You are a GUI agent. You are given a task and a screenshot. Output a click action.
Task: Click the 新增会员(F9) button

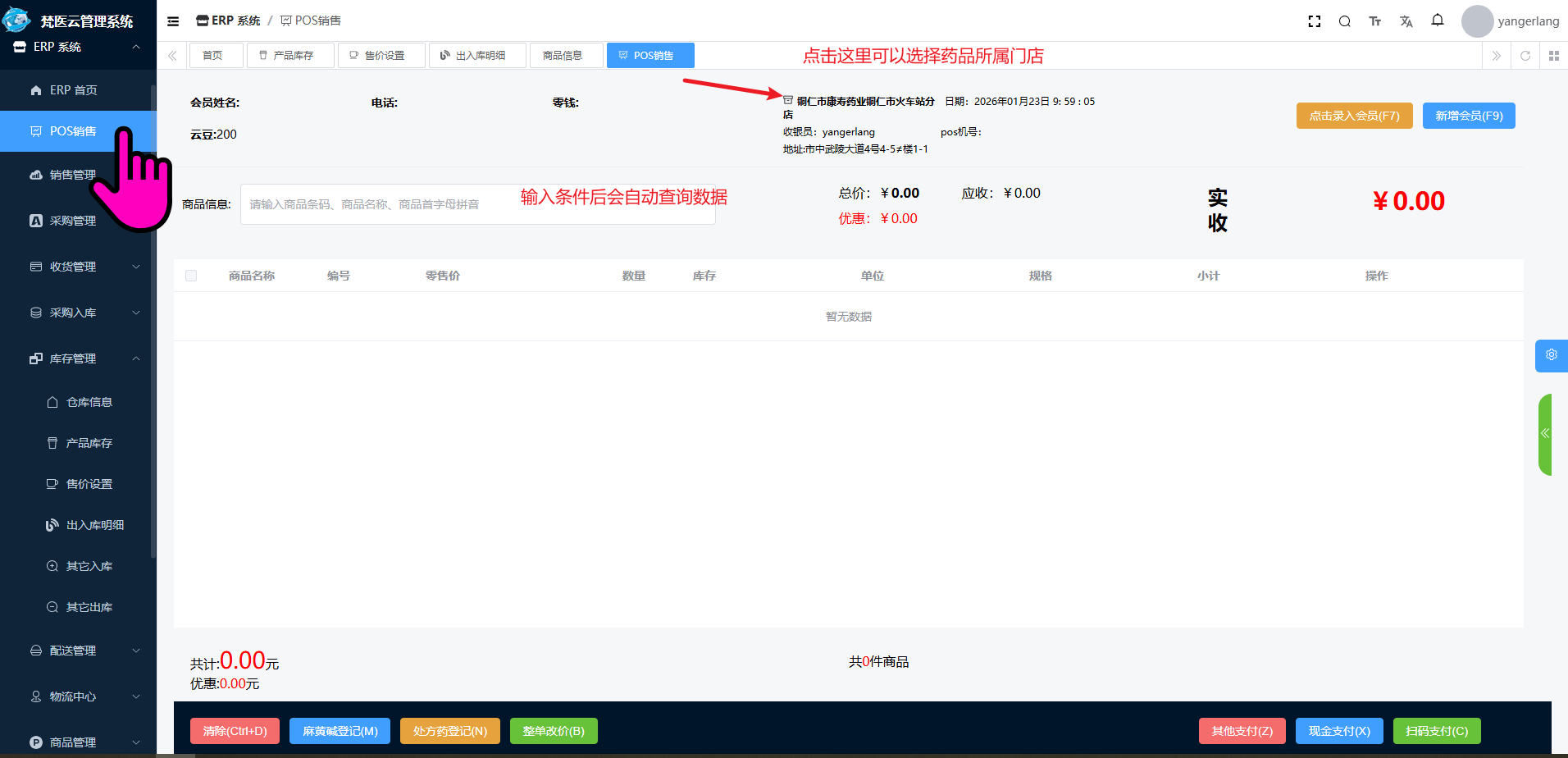click(1468, 116)
